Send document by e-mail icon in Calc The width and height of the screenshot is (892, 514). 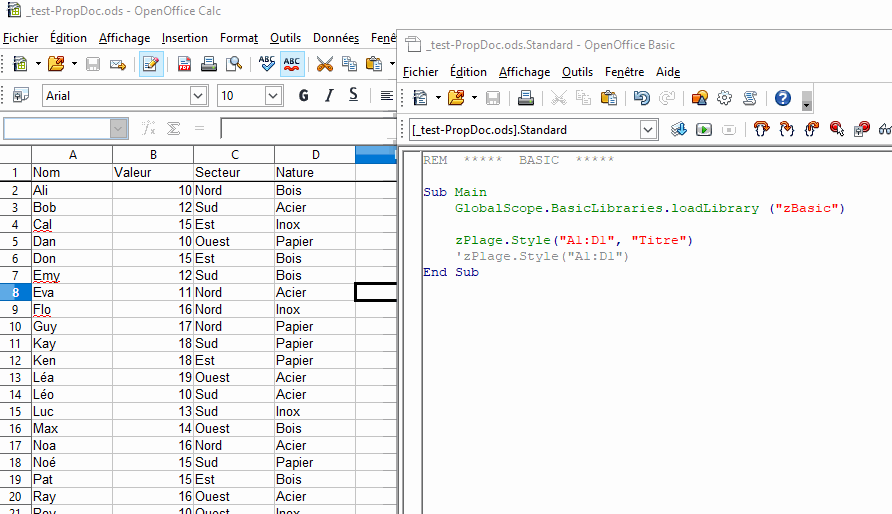[118, 64]
